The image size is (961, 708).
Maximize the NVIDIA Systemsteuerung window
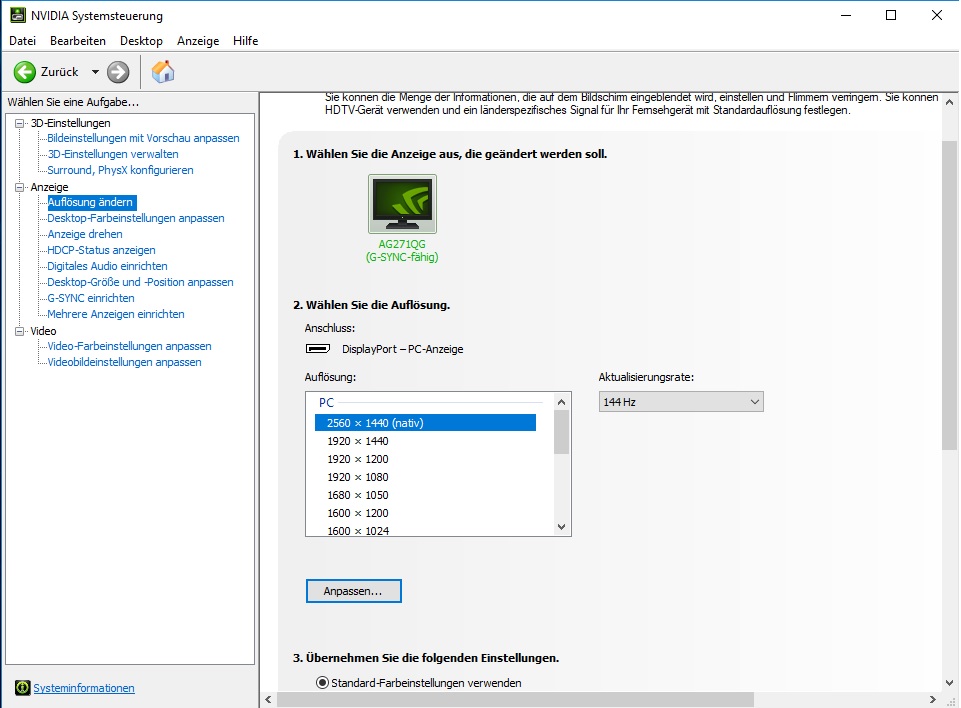tap(891, 15)
